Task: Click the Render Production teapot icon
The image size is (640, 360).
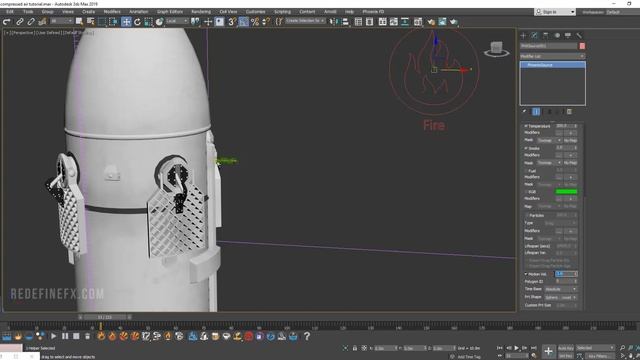Action: [x=454, y=22]
